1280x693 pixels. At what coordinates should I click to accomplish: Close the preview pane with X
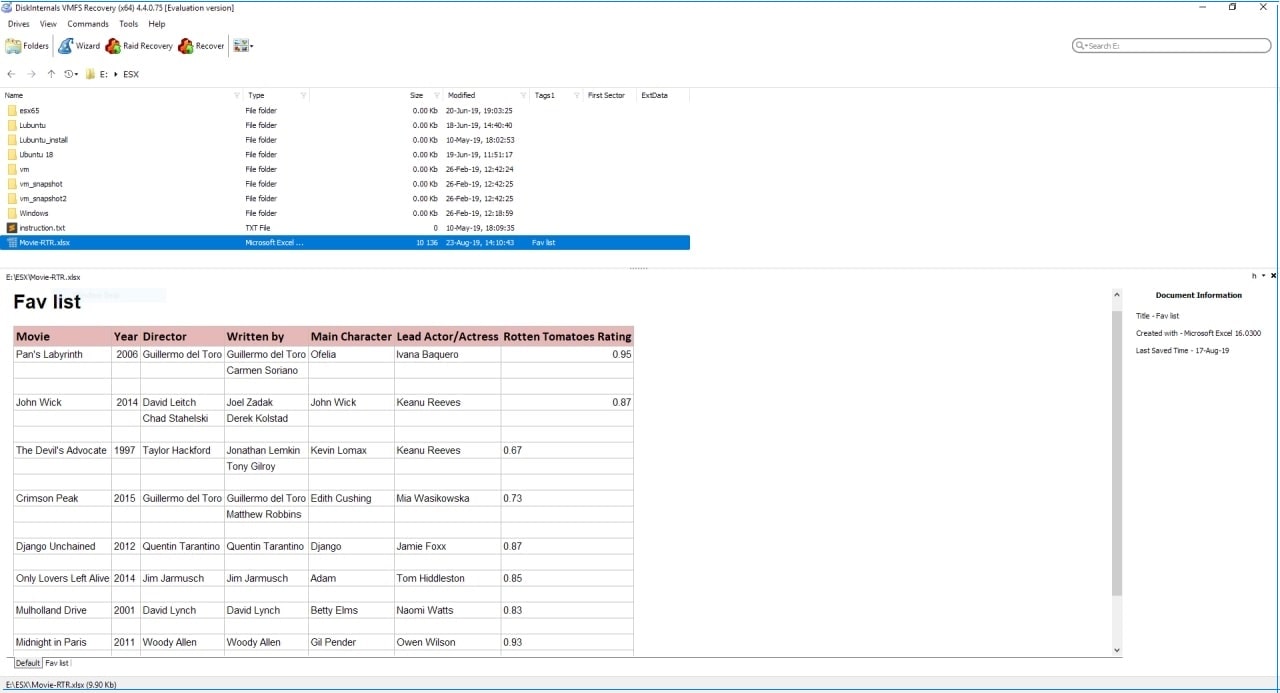point(1273,275)
